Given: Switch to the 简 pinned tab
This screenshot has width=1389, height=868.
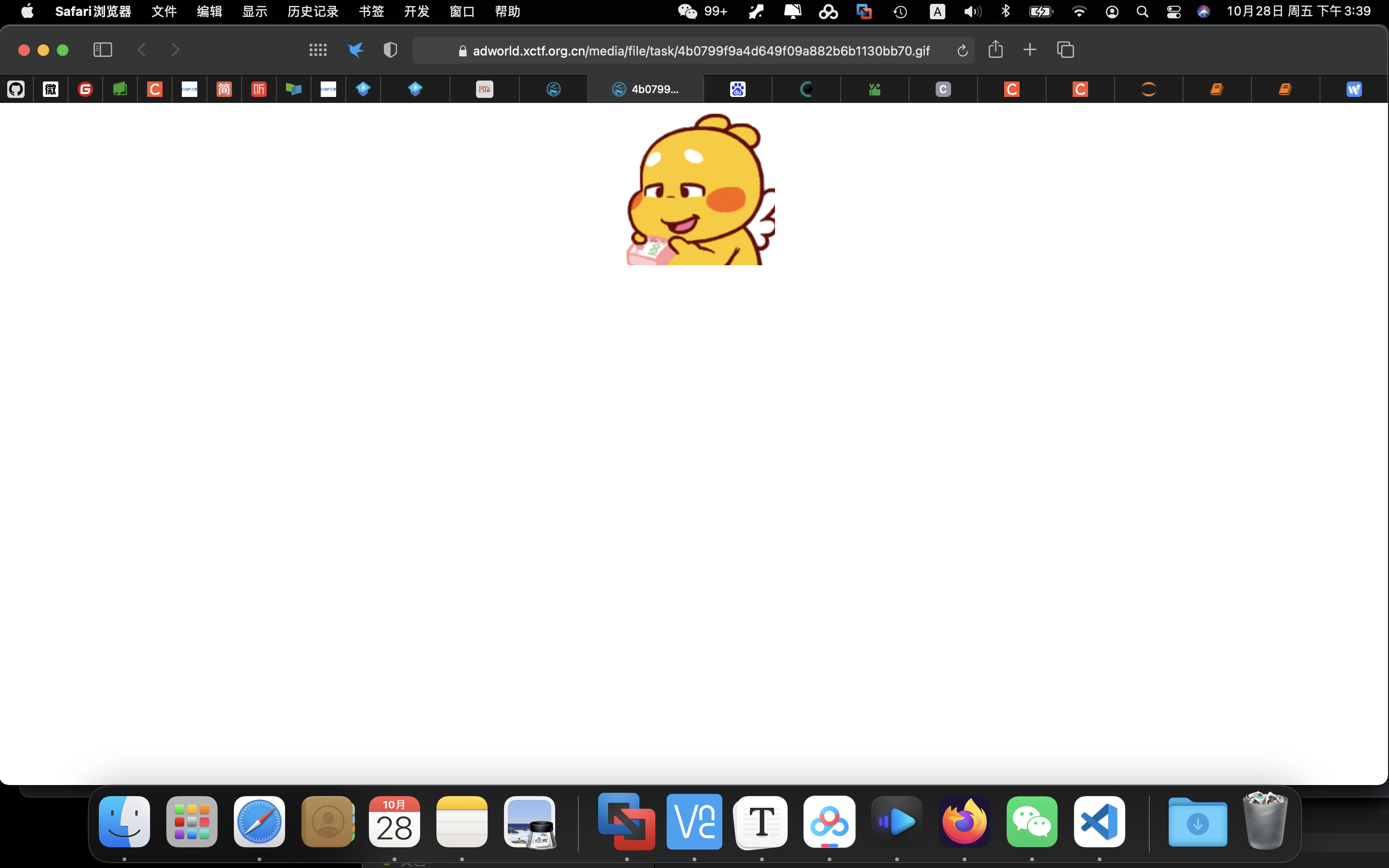Looking at the screenshot, I should coord(224,89).
